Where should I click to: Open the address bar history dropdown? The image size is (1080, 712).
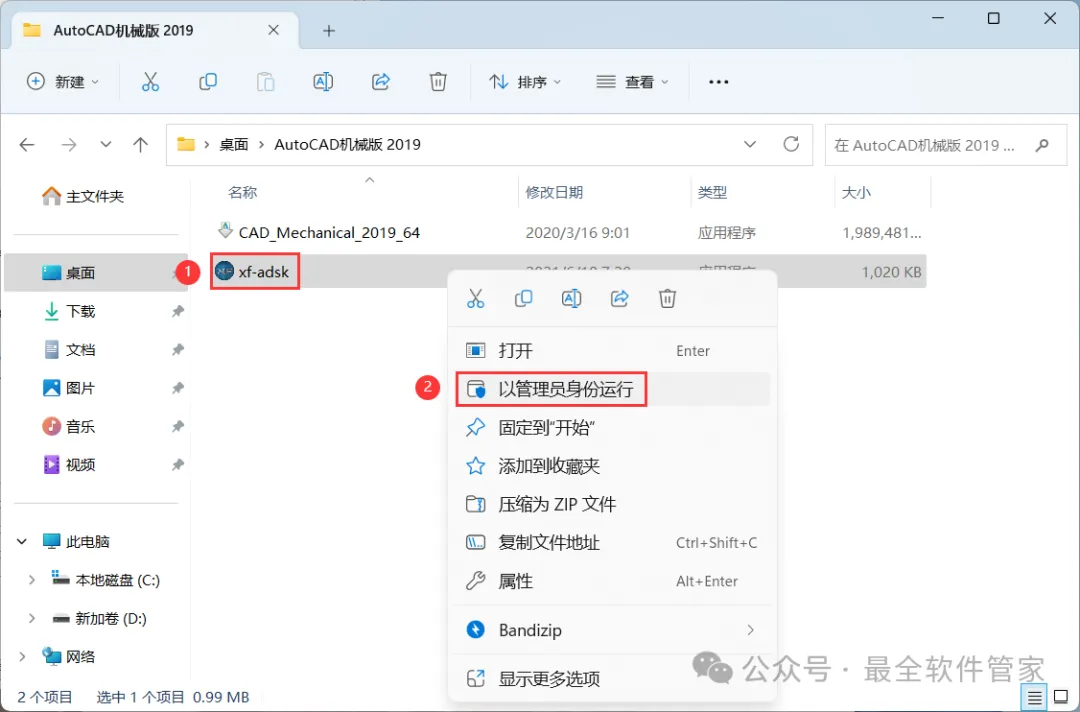750,144
